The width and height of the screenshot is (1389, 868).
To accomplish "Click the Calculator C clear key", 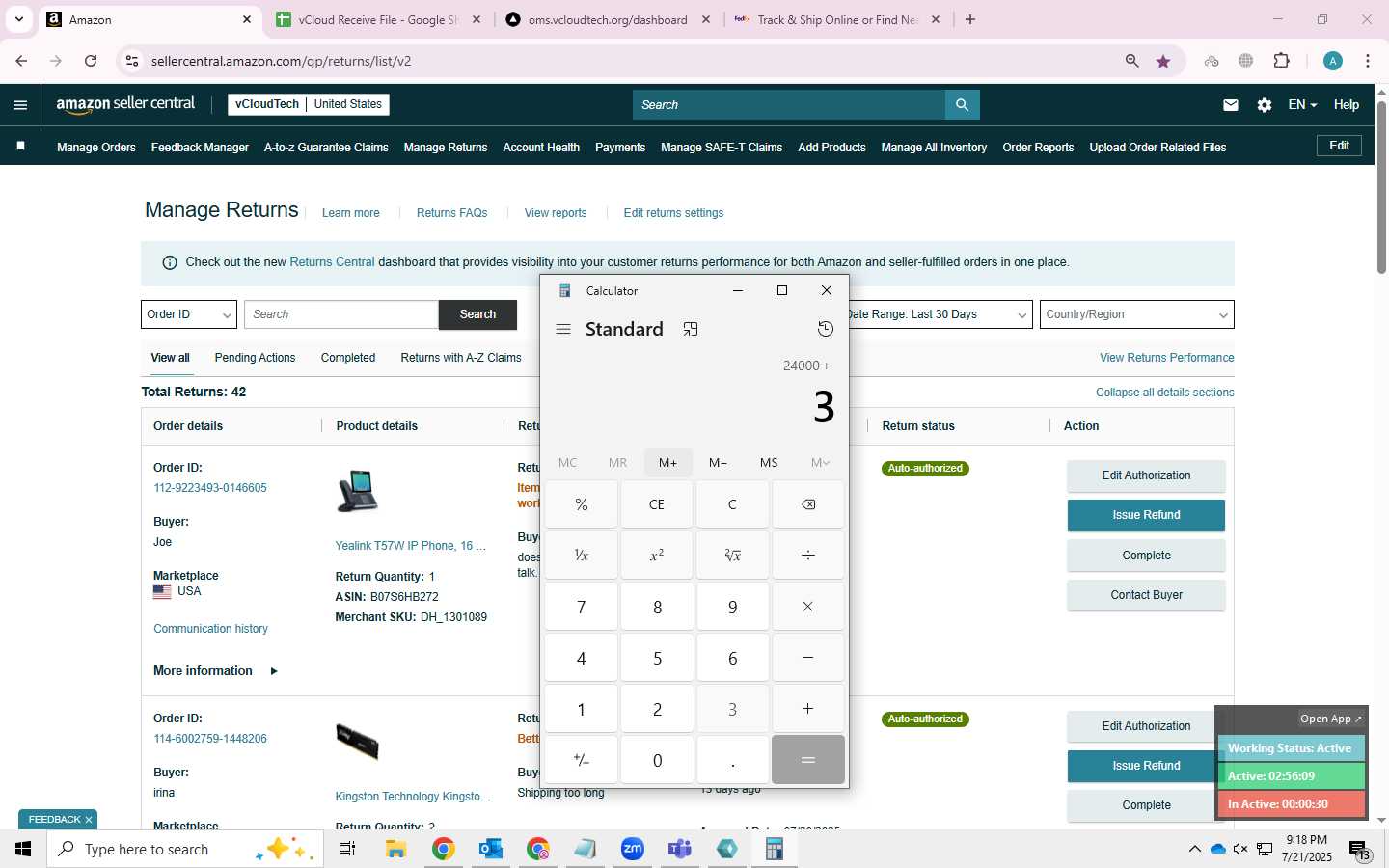I will tap(733, 504).
